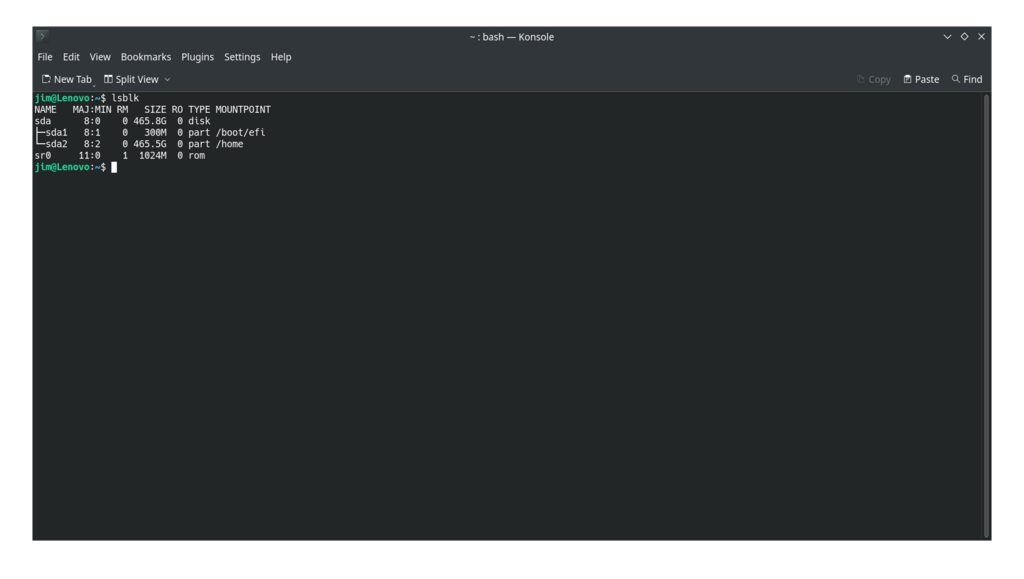The width and height of the screenshot is (1024, 579).
Task: Open the File menu
Action: pos(45,57)
